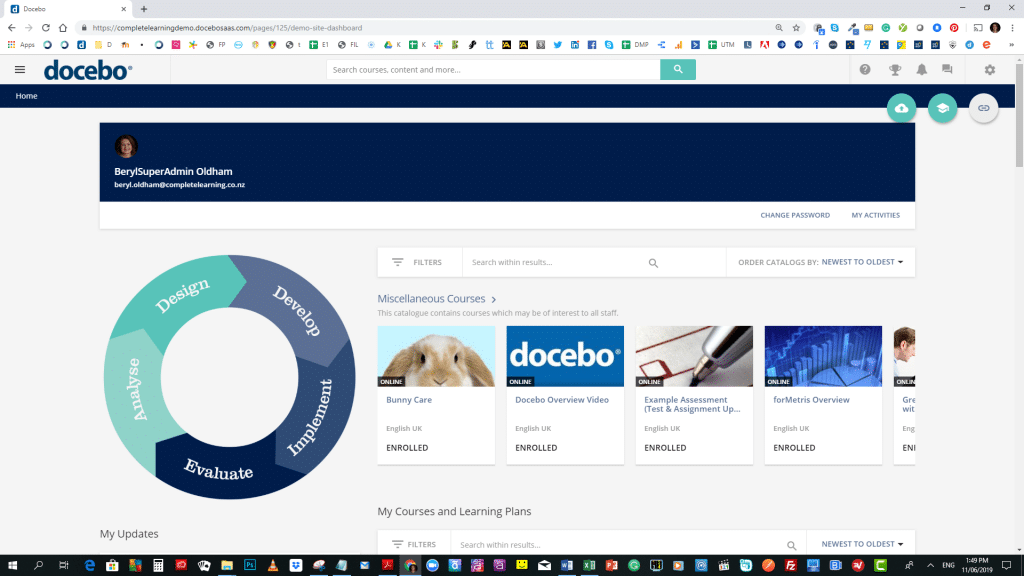The image size is (1024, 576).
Task: Toggle the hamburger menu beside the Docebo logo
Action: (19, 69)
